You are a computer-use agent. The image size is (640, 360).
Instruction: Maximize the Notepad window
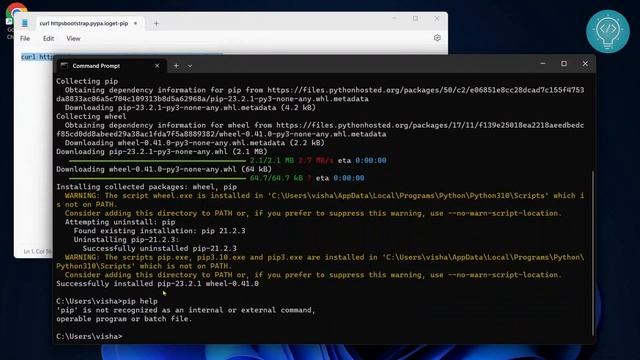415,18
